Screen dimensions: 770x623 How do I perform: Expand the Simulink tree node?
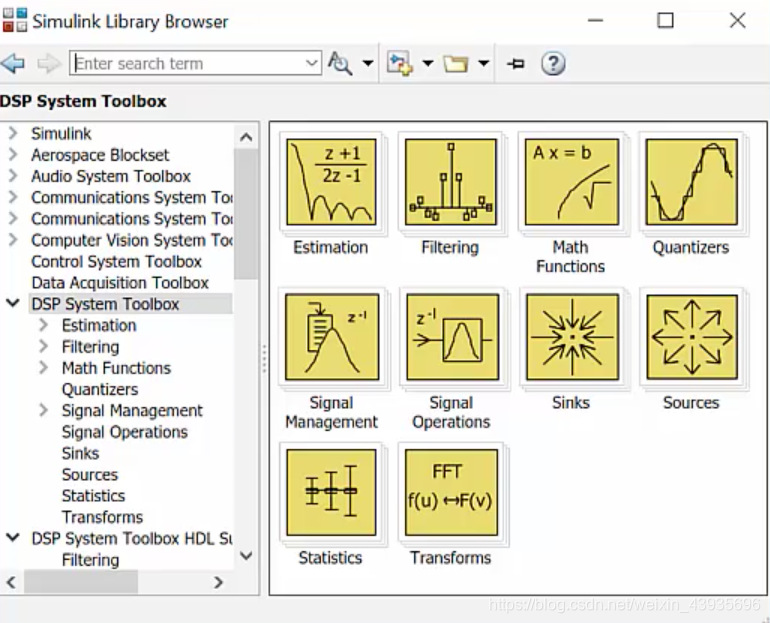(x=13, y=133)
